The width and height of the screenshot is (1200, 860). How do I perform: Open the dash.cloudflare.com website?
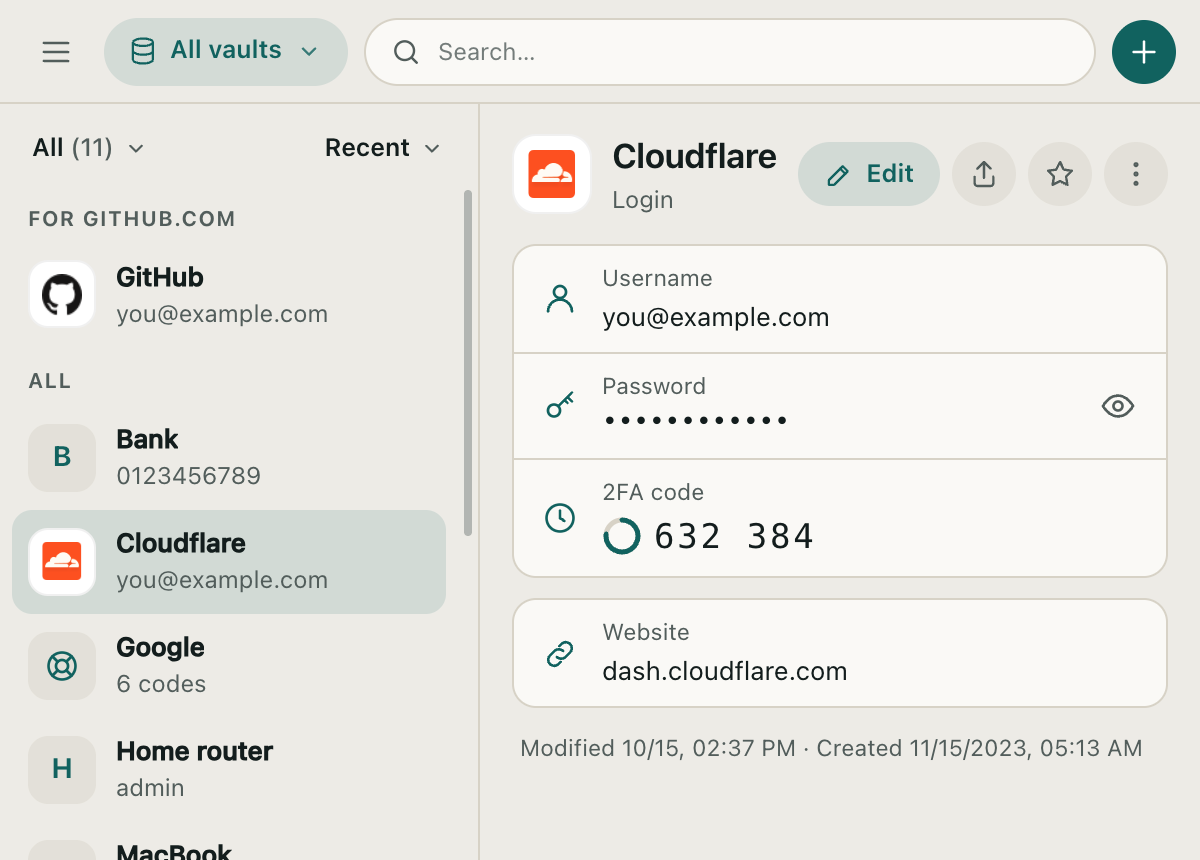(840, 653)
